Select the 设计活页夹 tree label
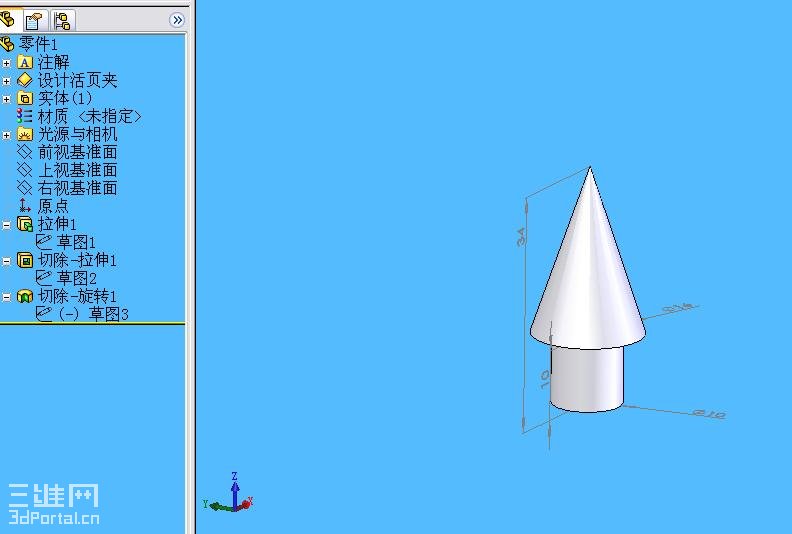 click(x=77, y=80)
